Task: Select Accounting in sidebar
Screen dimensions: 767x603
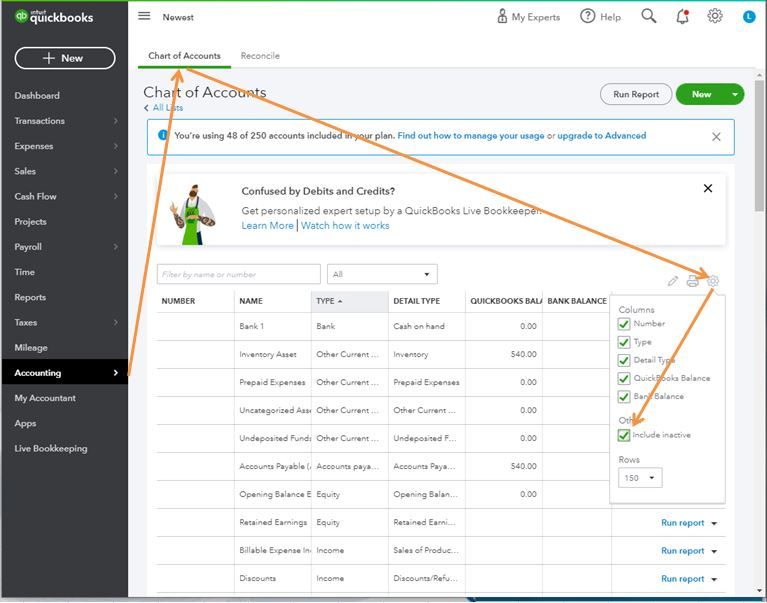Action: [x=65, y=373]
